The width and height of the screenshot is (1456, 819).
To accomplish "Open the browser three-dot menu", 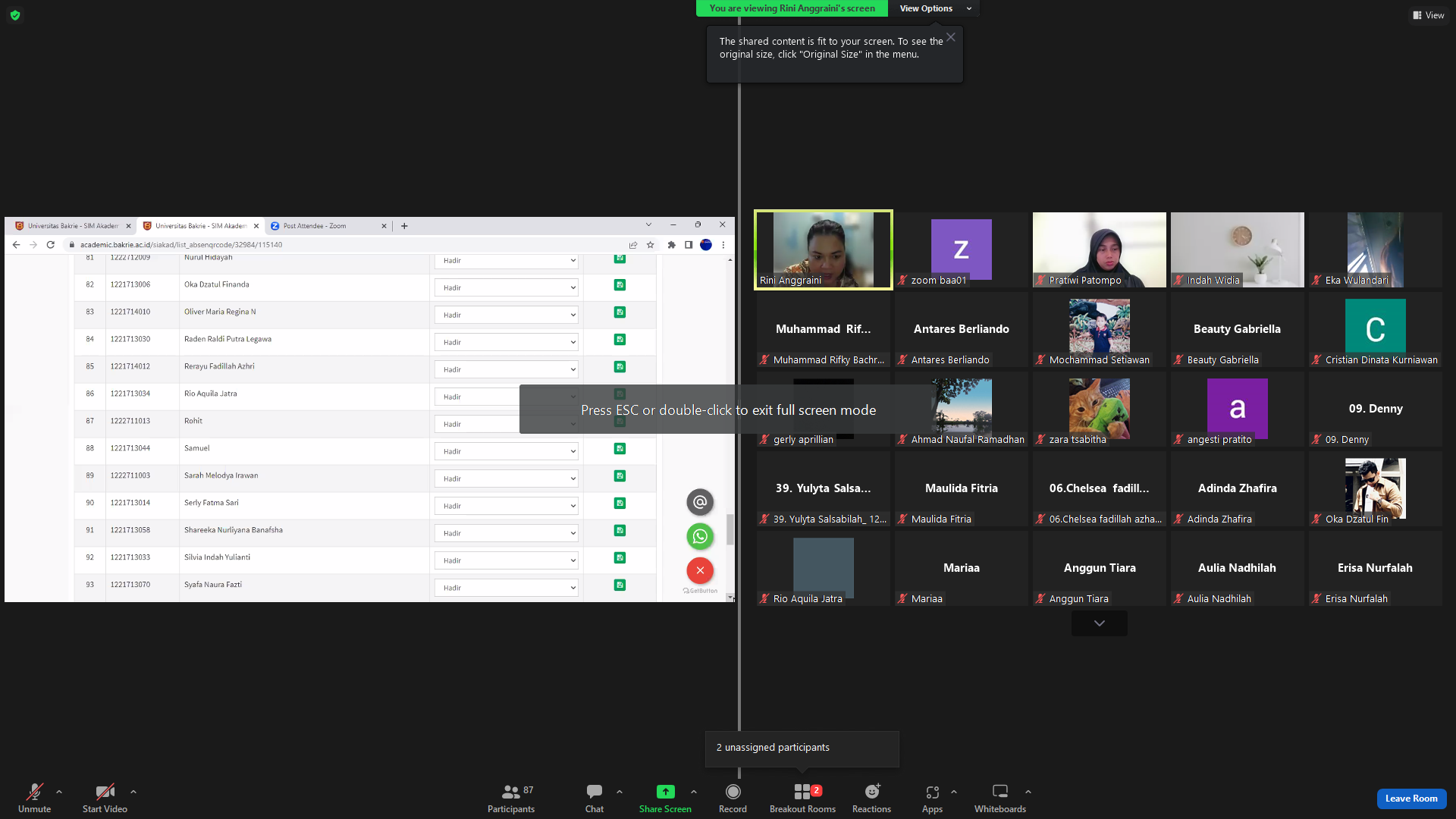I will coord(723,245).
